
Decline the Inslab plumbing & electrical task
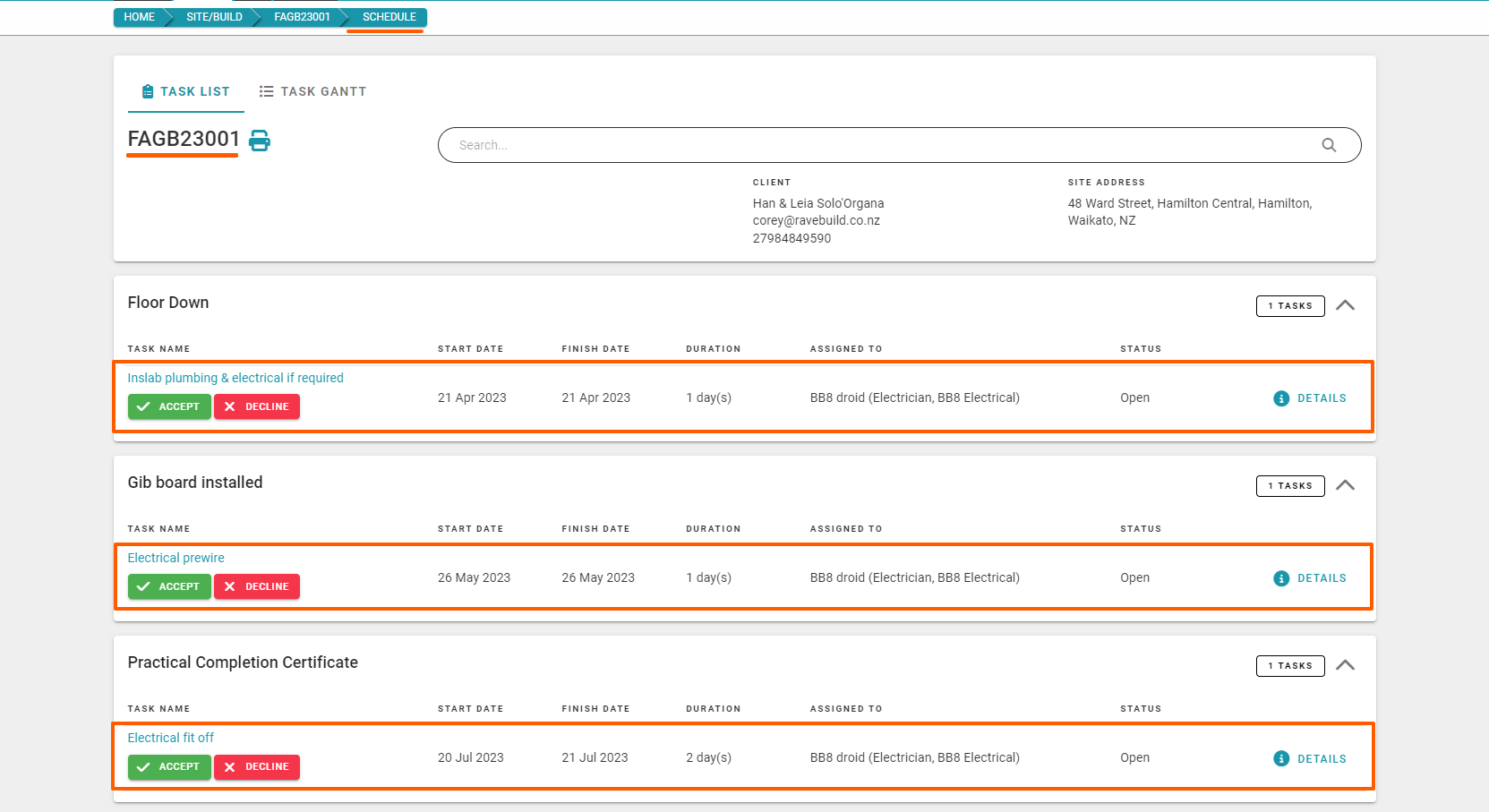coord(257,406)
